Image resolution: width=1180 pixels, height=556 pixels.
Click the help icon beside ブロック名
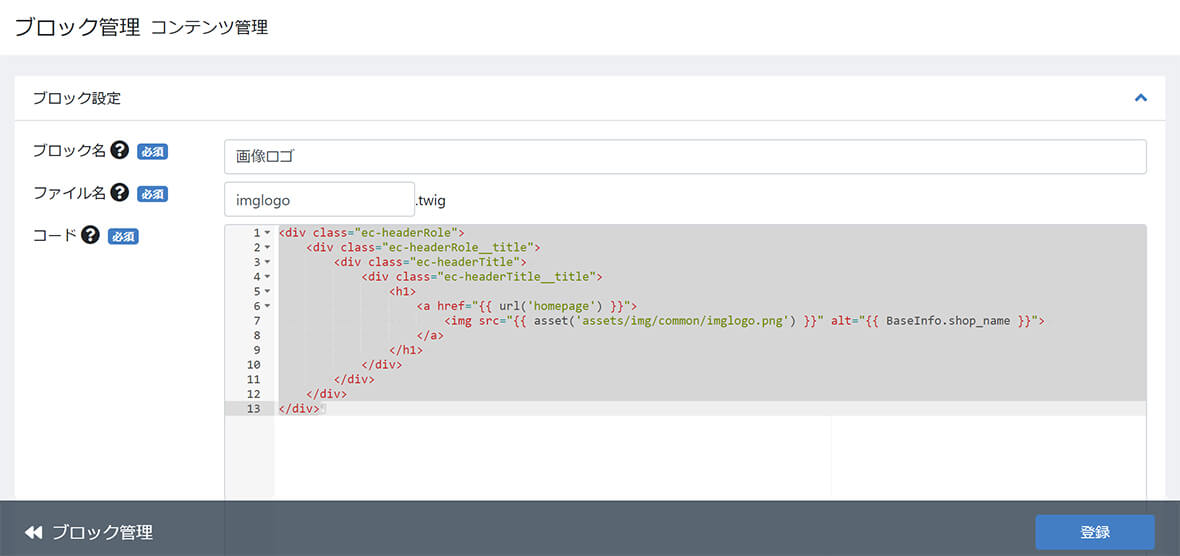tap(120, 151)
